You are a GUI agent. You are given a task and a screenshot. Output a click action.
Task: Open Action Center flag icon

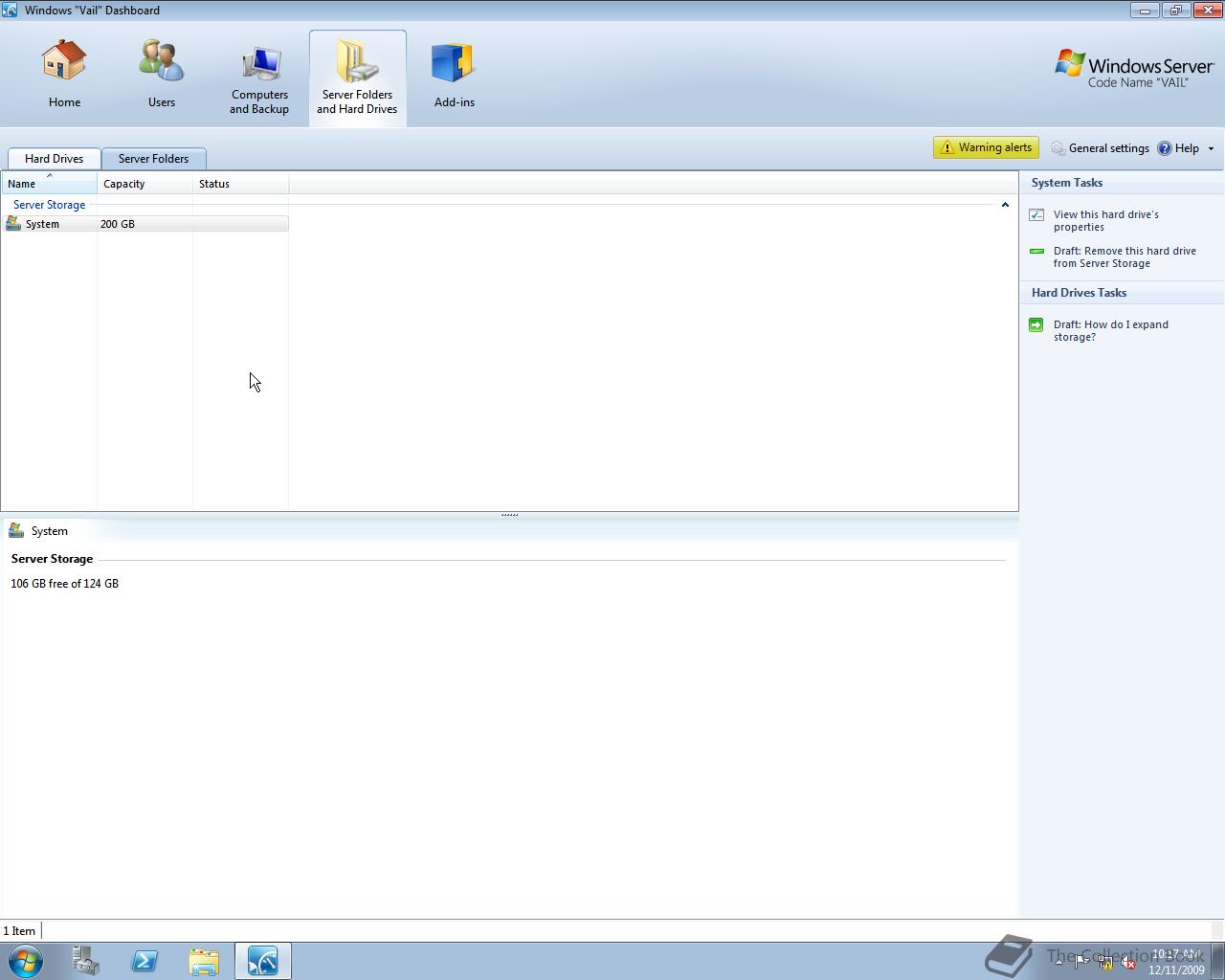1081,963
